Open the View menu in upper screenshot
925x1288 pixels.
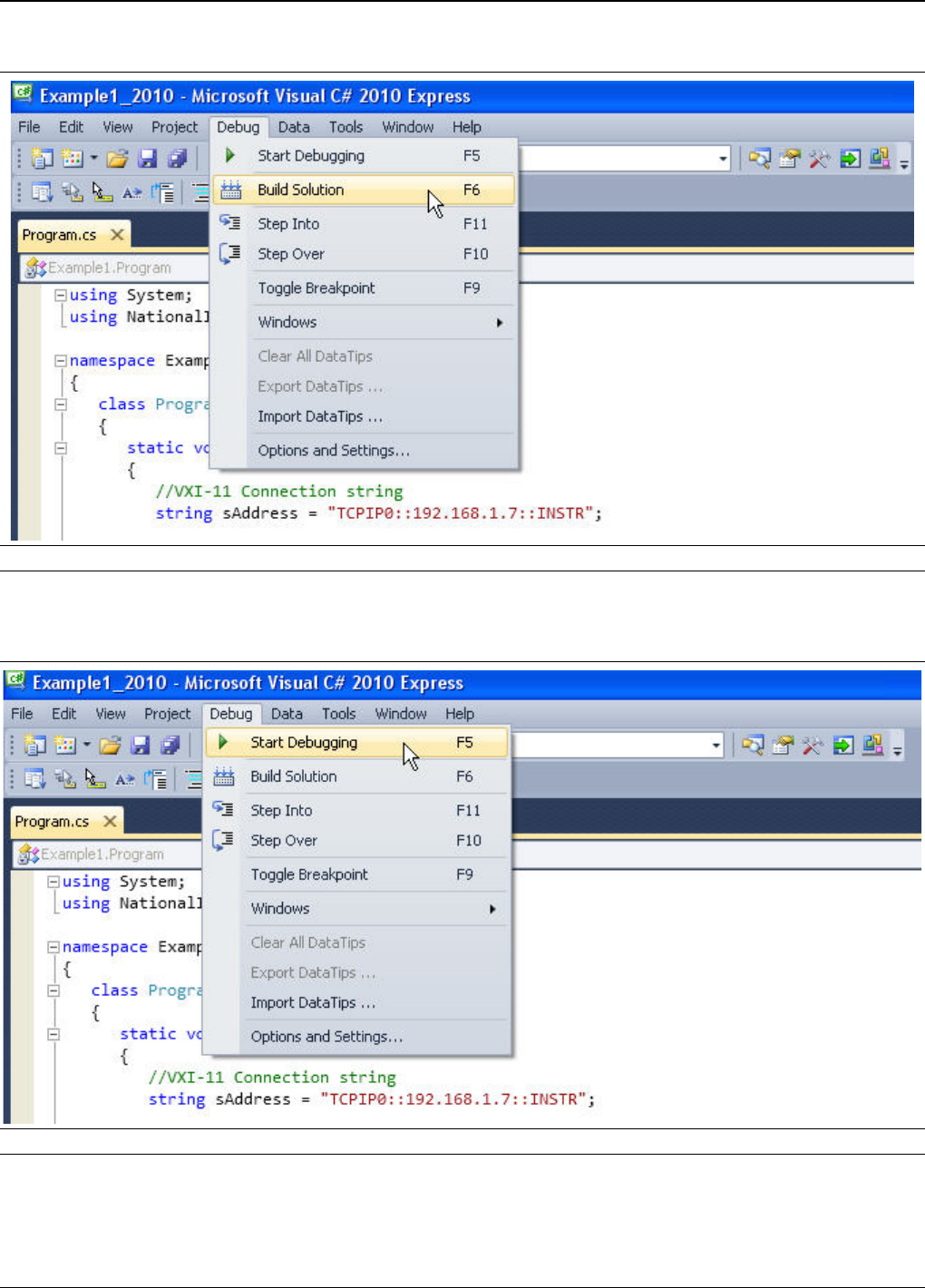[x=117, y=127]
